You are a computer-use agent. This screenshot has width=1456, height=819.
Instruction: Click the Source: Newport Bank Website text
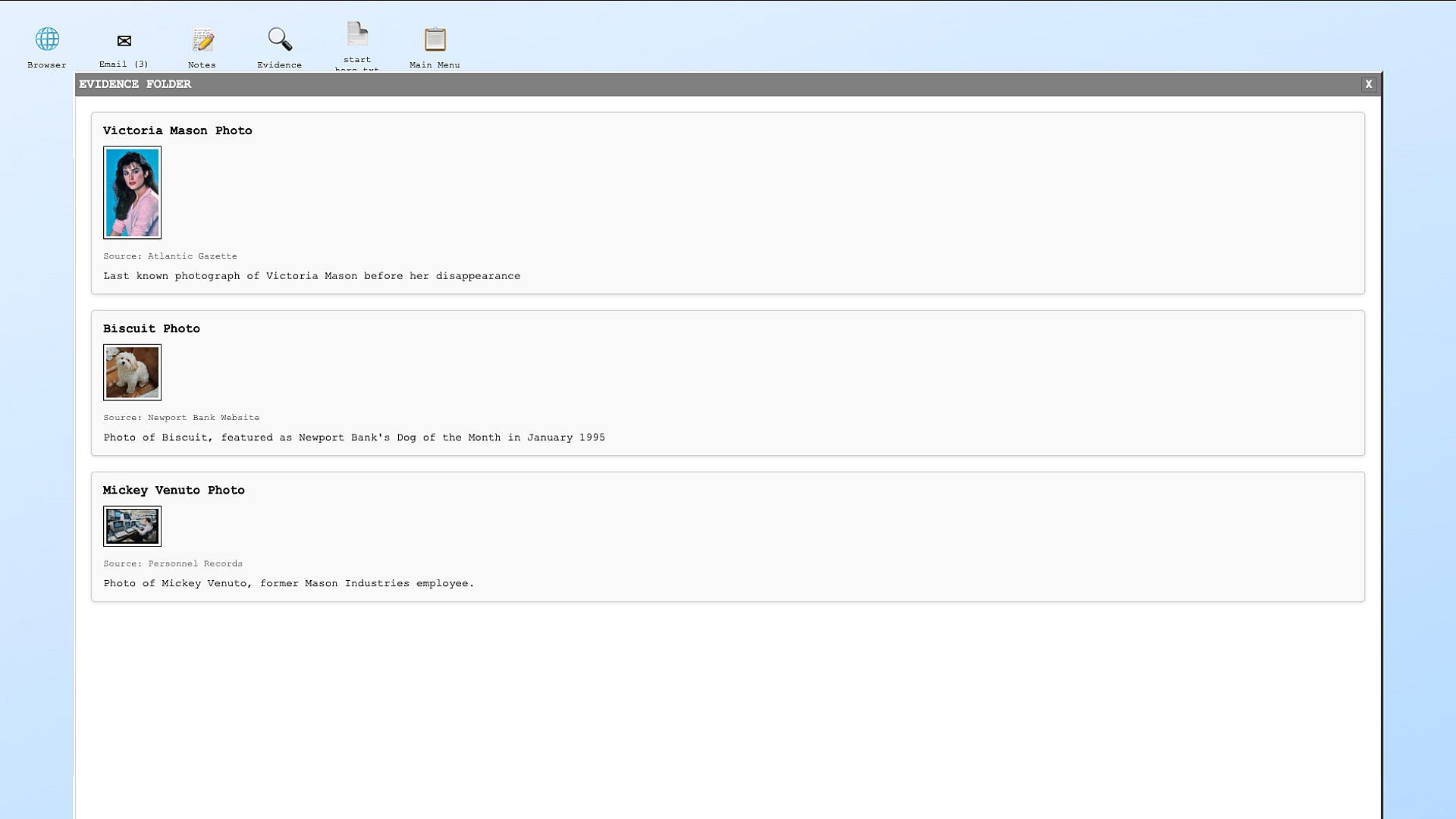point(181,418)
